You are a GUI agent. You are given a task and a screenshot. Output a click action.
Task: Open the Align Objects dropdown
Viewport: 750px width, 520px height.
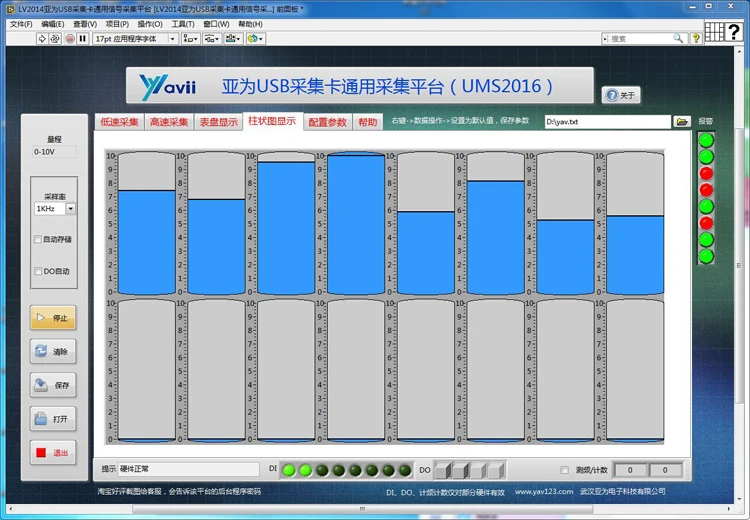click(190, 39)
